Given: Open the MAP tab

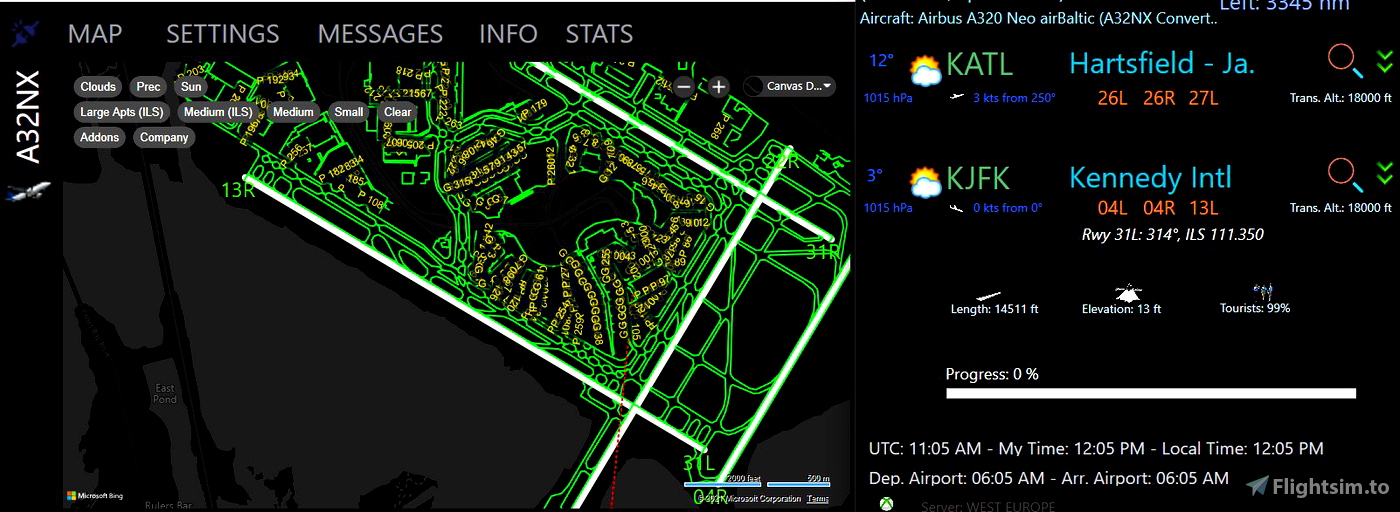Looking at the screenshot, I should 95,34.
